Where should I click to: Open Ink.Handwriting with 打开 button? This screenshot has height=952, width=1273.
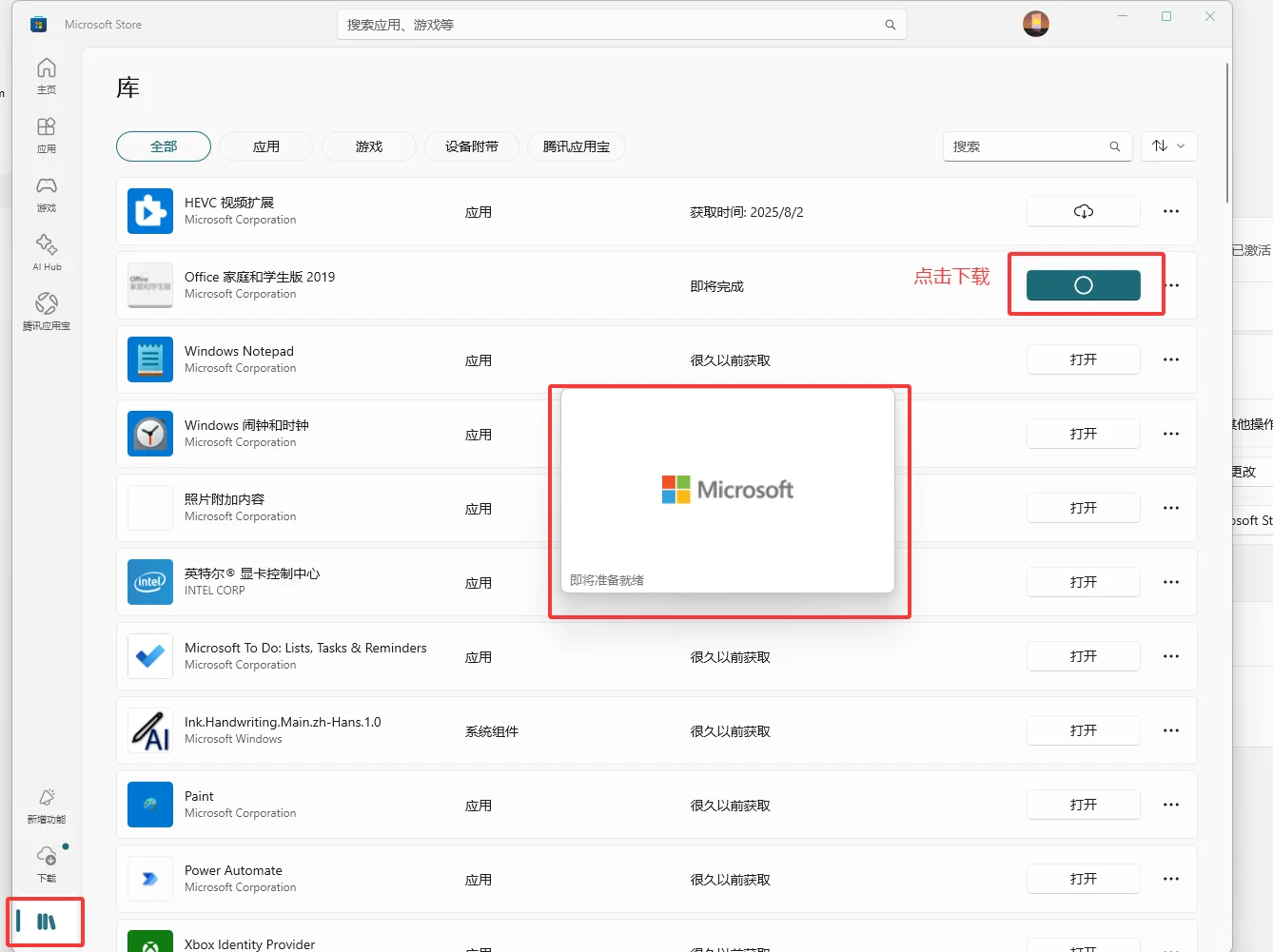[x=1084, y=730]
